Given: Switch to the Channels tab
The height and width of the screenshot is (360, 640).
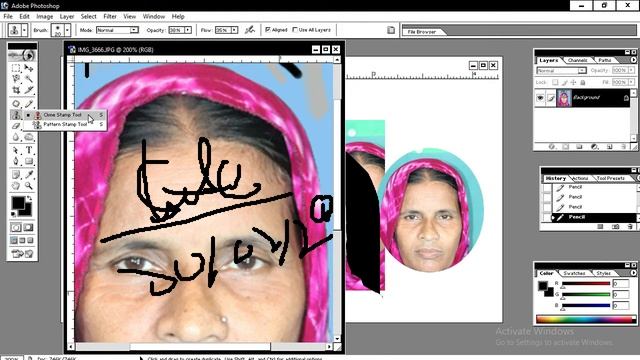Looking at the screenshot, I should coord(578,60).
